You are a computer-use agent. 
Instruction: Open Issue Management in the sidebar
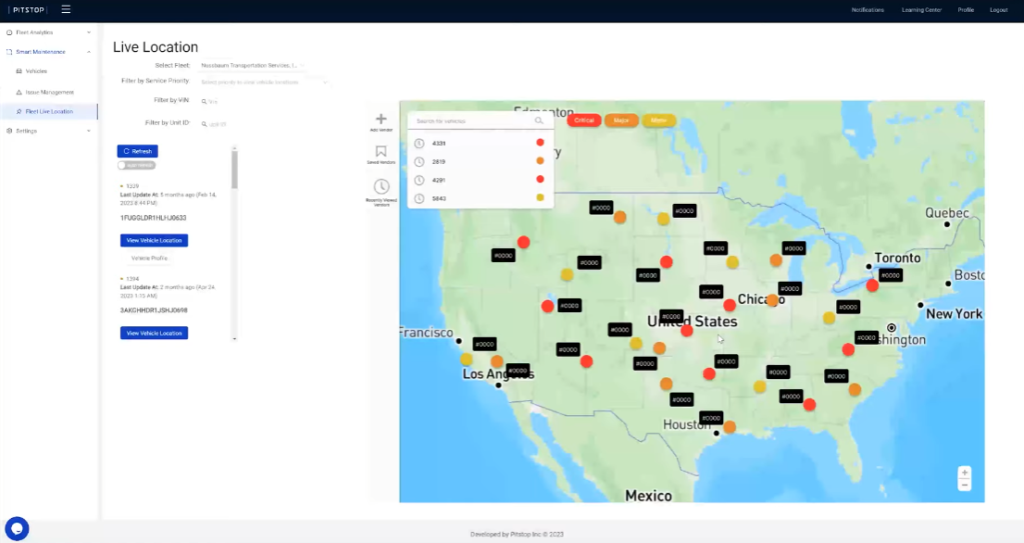pyautogui.click(x=50, y=91)
